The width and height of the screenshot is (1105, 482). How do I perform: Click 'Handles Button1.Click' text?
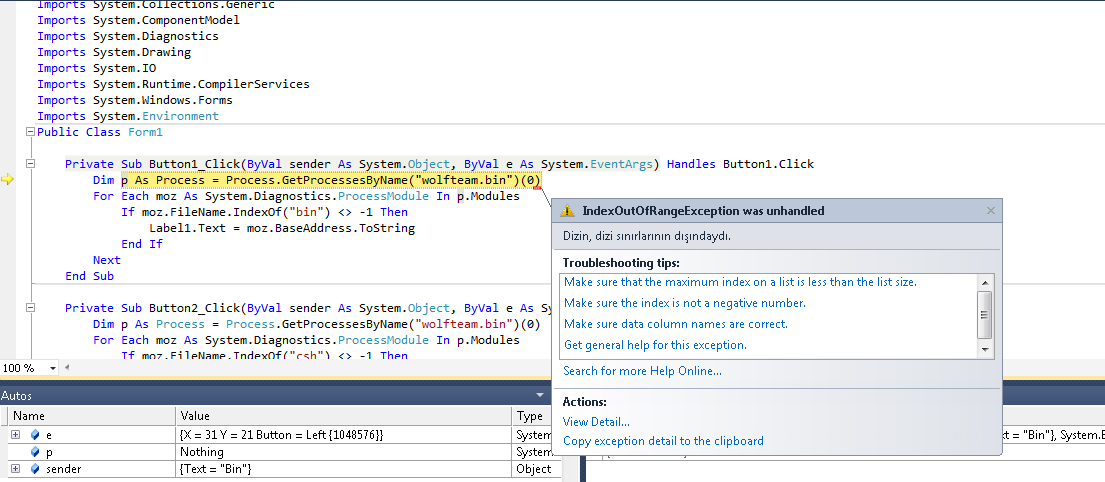[740, 164]
